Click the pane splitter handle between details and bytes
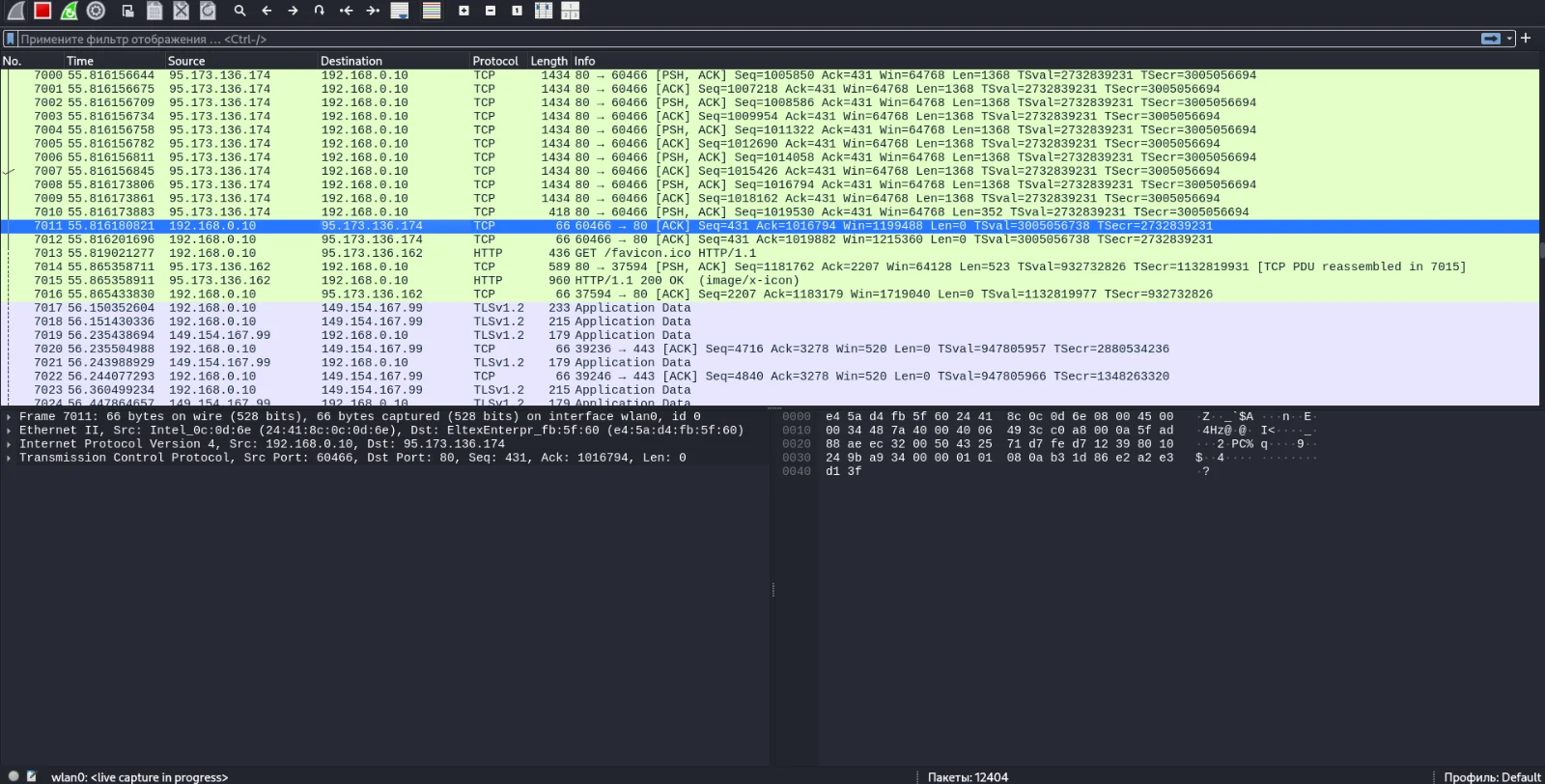1545x784 pixels. coord(773,589)
